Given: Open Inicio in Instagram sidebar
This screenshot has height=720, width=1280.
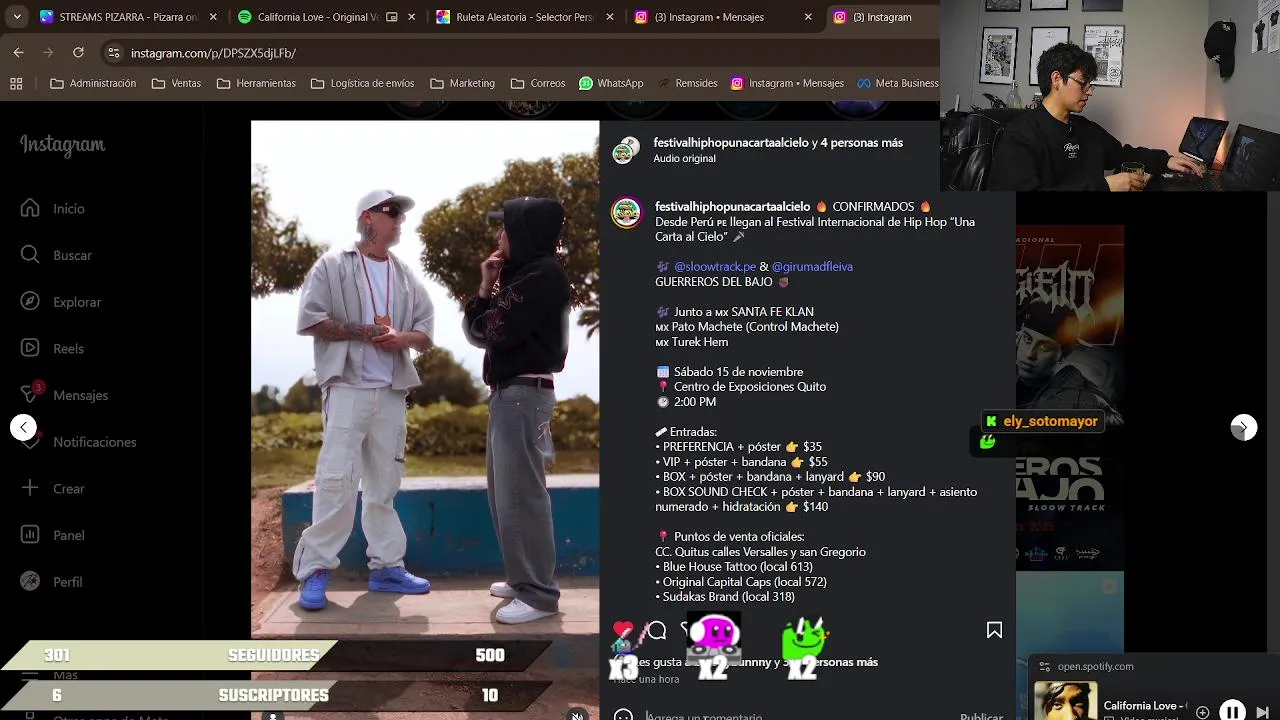Looking at the screenshot, I should point(55,208).
